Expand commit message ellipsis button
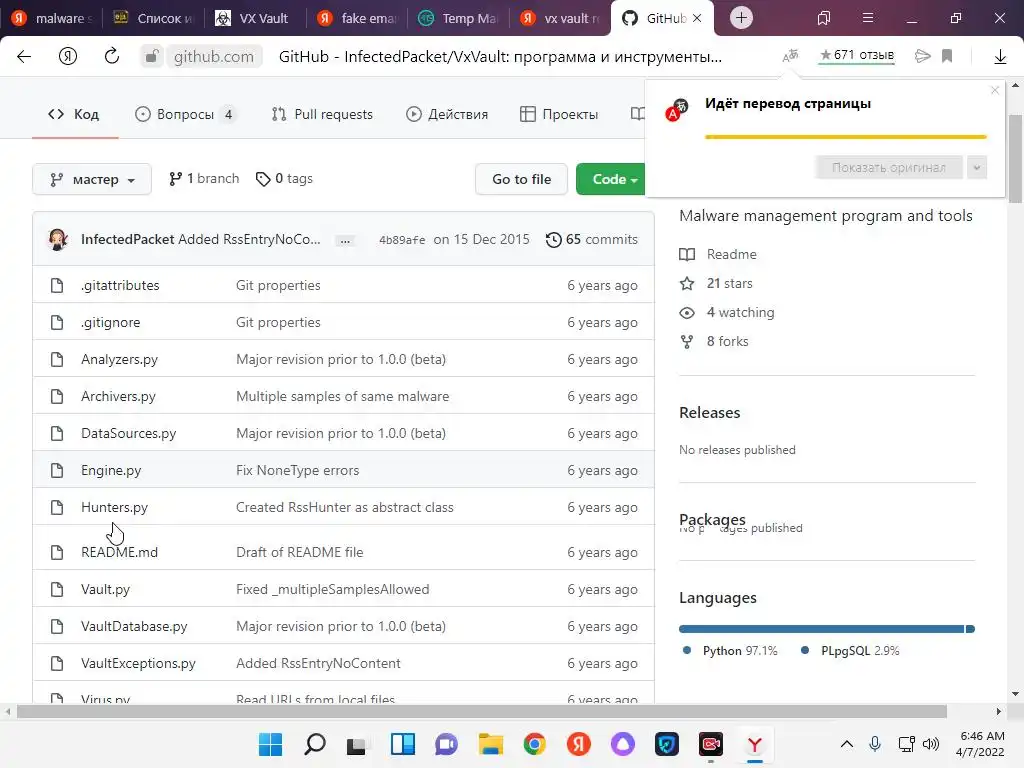 point(345,240)
